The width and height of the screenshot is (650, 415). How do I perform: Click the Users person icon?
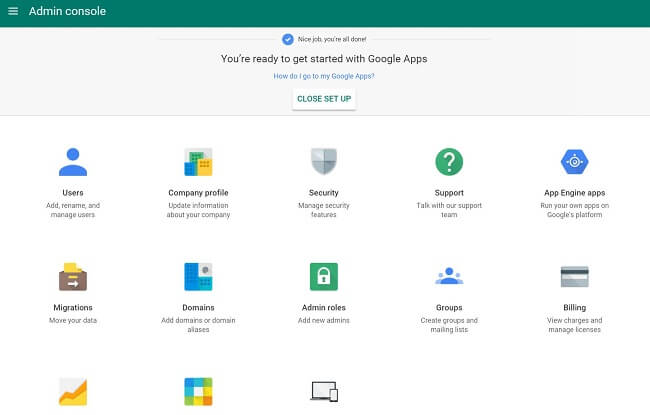[x=73, y=162]
